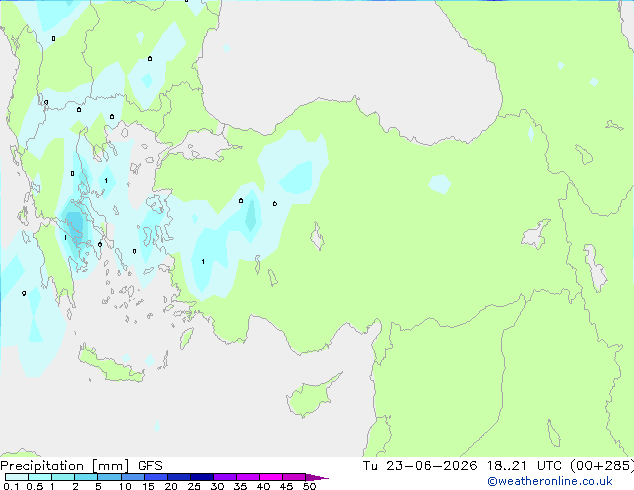
Task: Click the '0.1' legend scale value
Action: [11, 486]
